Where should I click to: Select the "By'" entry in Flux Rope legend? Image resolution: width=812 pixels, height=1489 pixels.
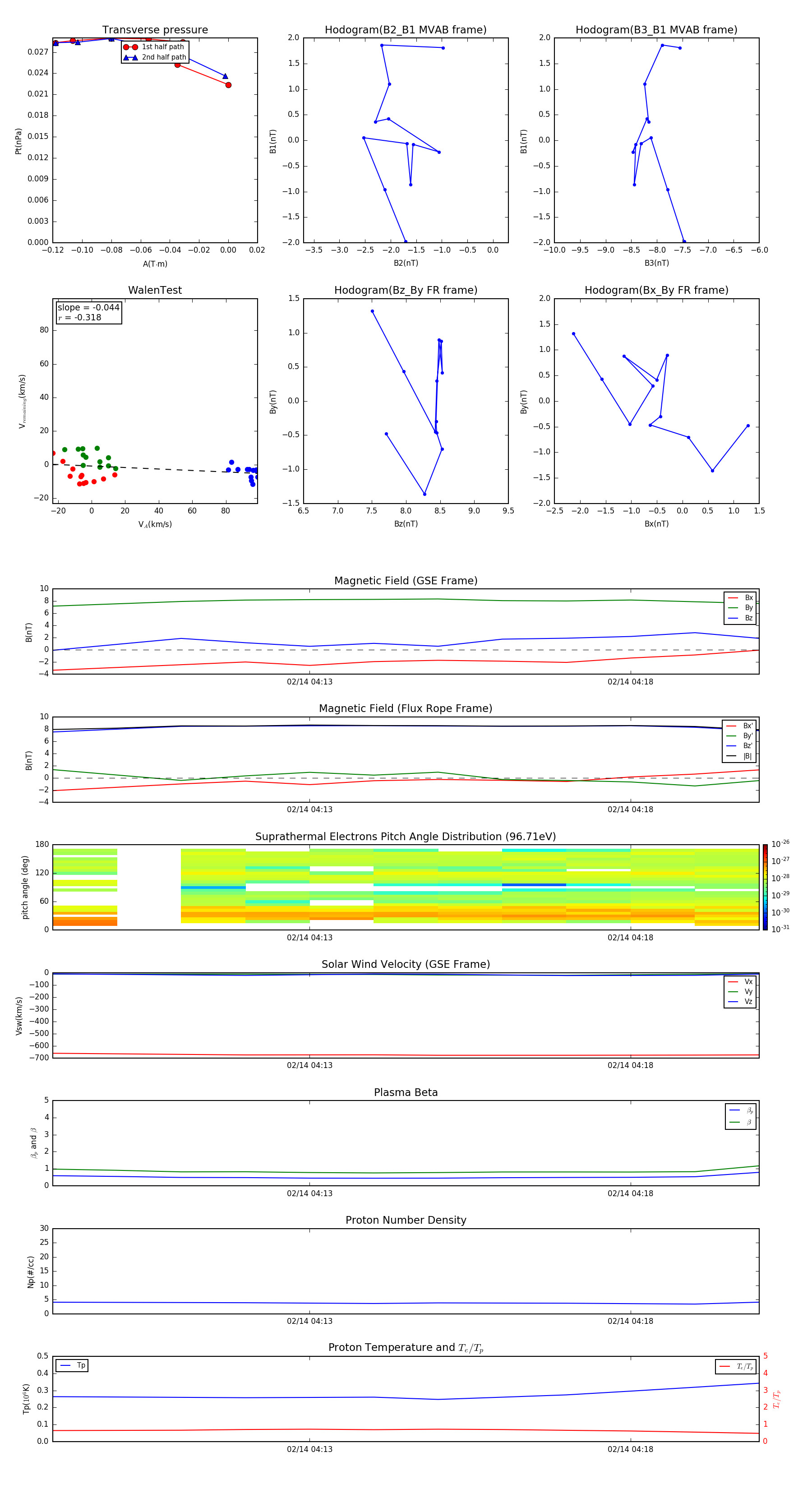740,736
